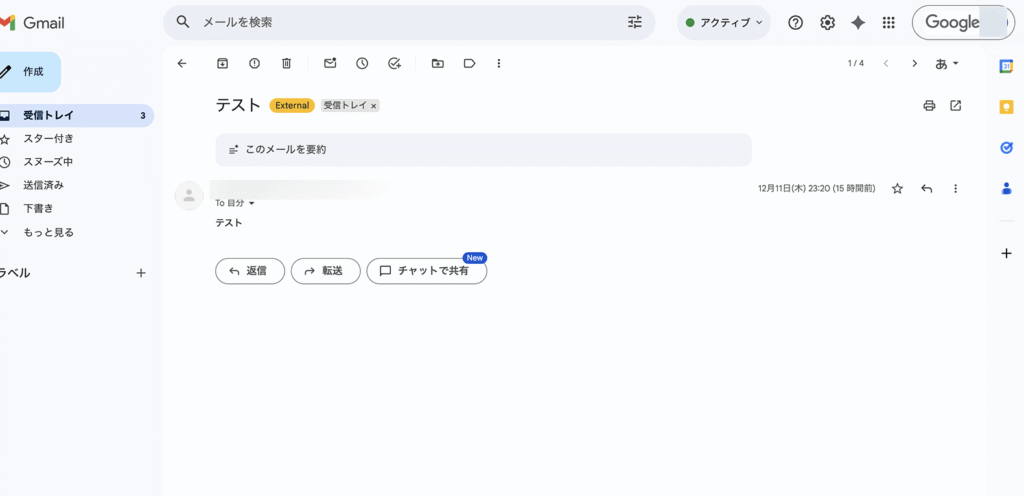Click the External tag

292,106
